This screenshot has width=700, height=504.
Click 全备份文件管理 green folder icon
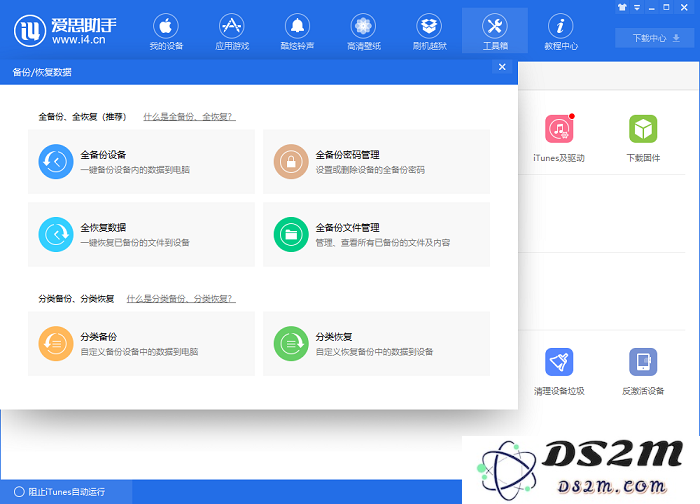pyautogui.click(x=291, y=234)
